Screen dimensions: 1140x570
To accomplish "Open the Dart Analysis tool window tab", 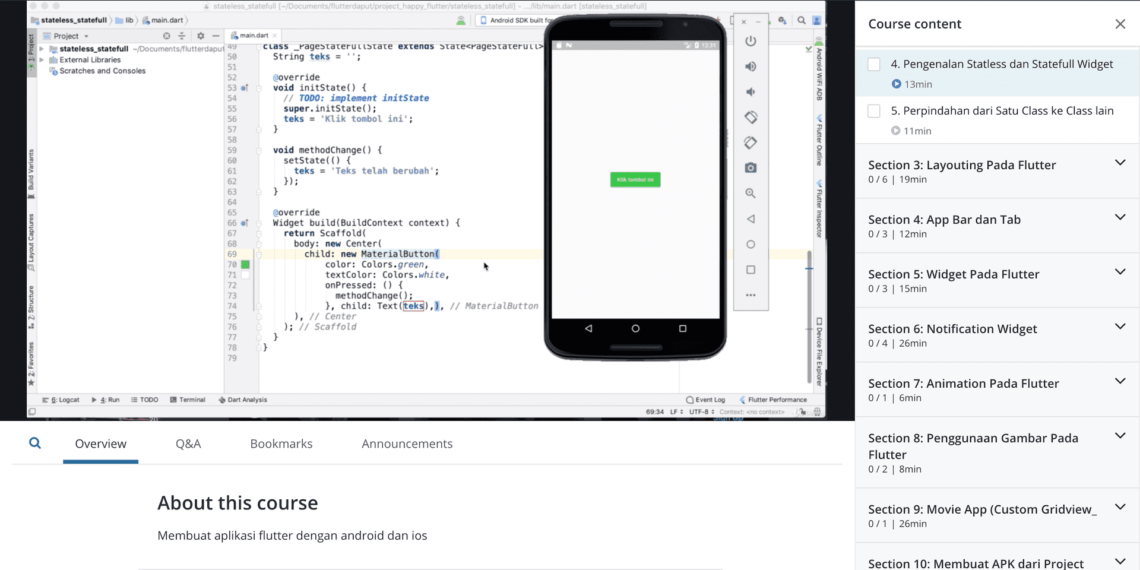I will [x=243, y=400].
